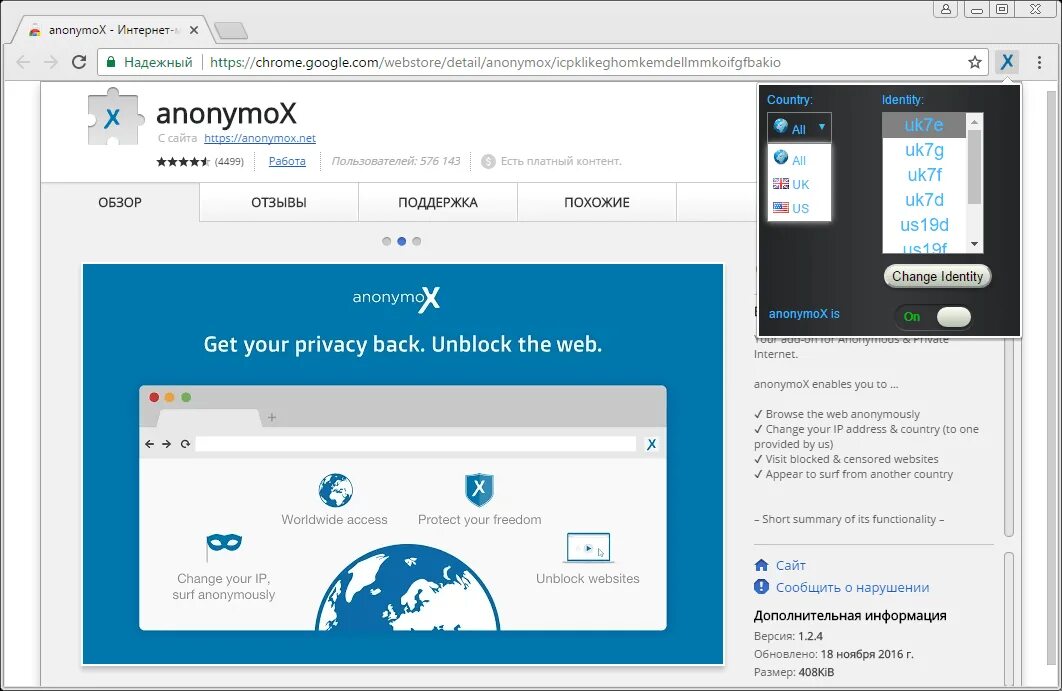
Task: Click the version text 1.2.4
Action: click(x=810, y=636)
